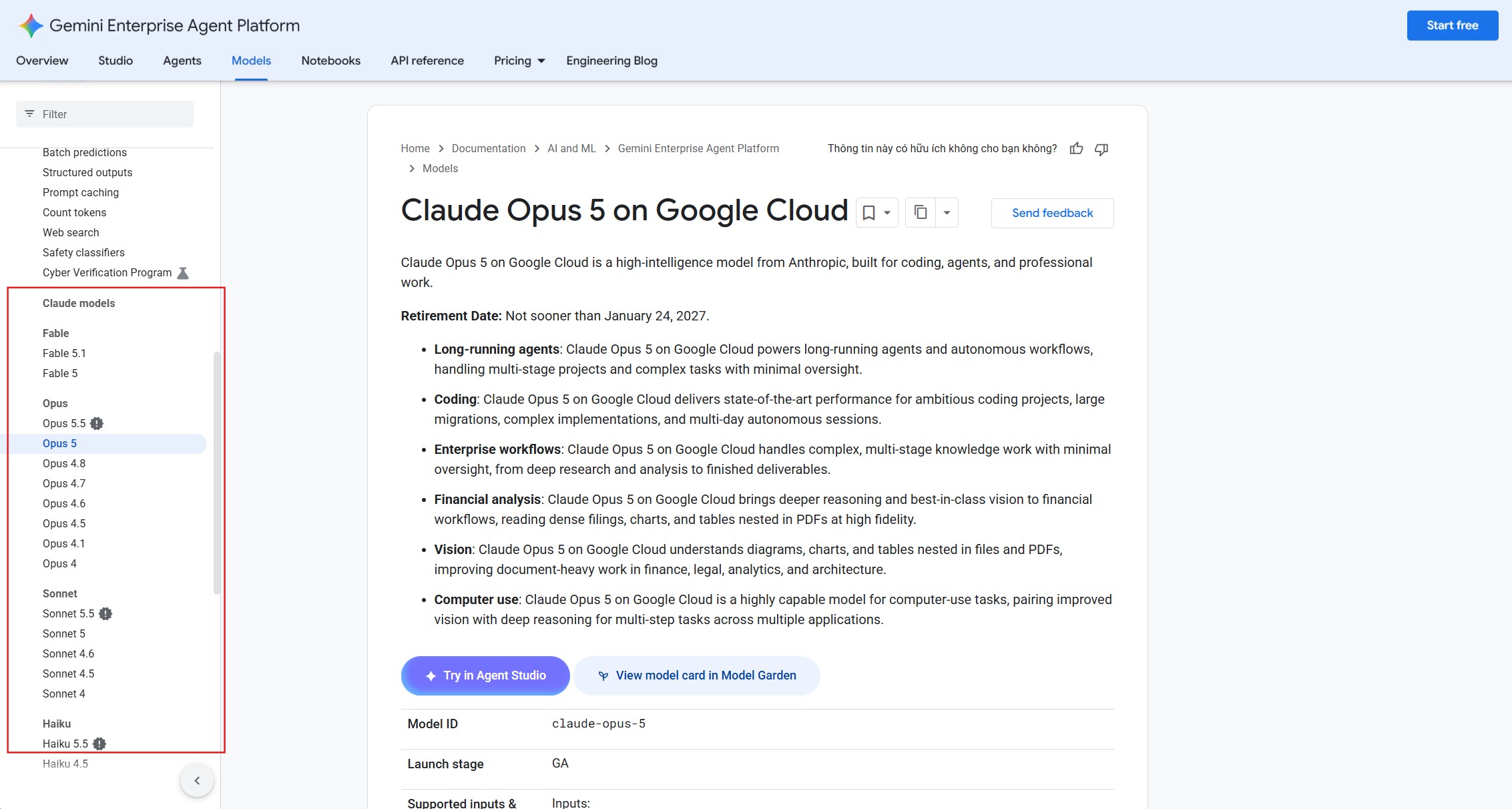Click the sidebar vertical scrollbar
Screen dimensions: 1512x809
[216, 473]
